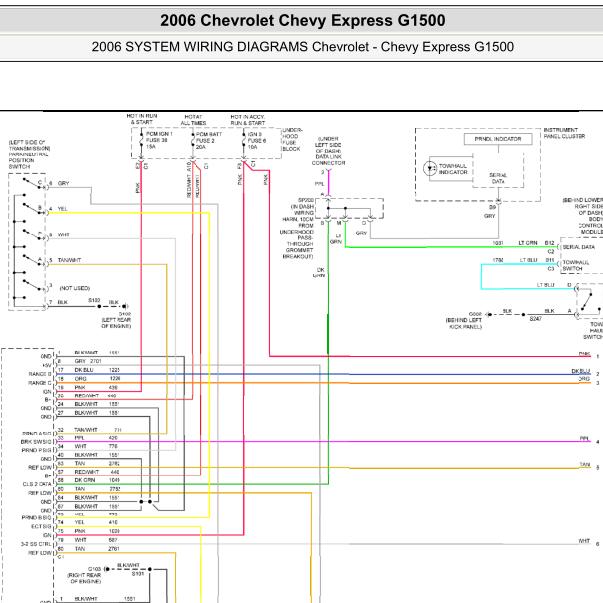Screen dimensions: 603x603
Task: Click the 'ORG 1226' wire label at pin 18
Action: [97, 379]
